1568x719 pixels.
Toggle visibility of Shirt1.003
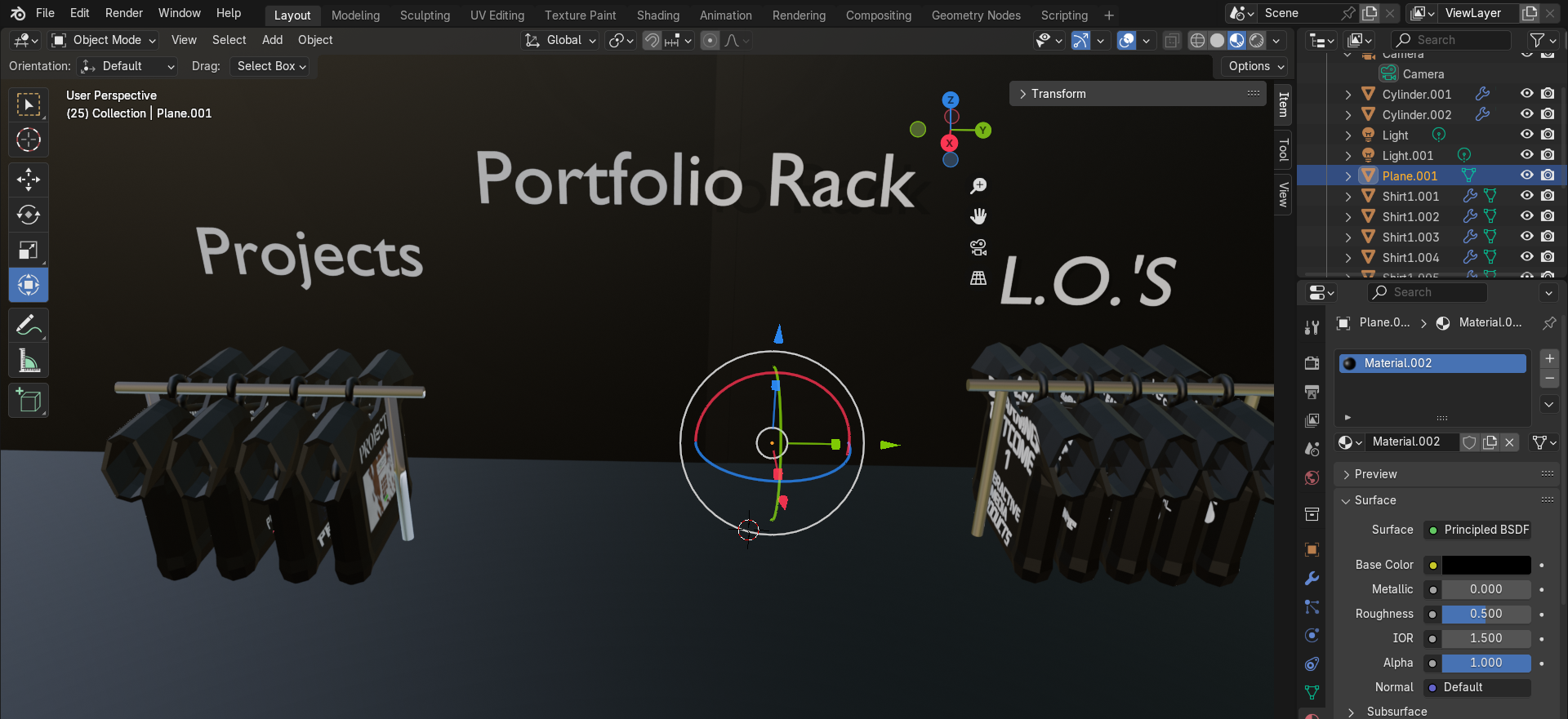coord(1526,237)
